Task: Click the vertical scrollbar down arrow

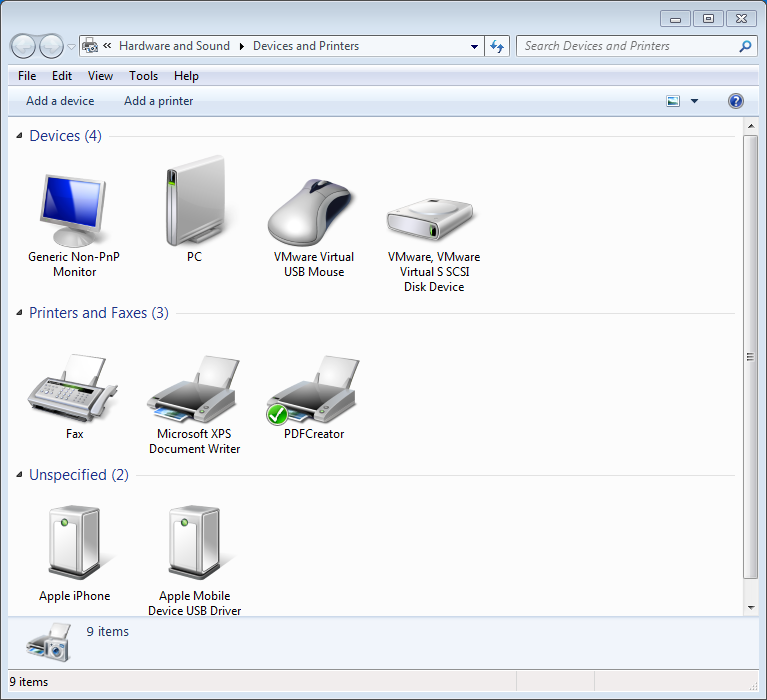Action: click(x=751, y=608)
